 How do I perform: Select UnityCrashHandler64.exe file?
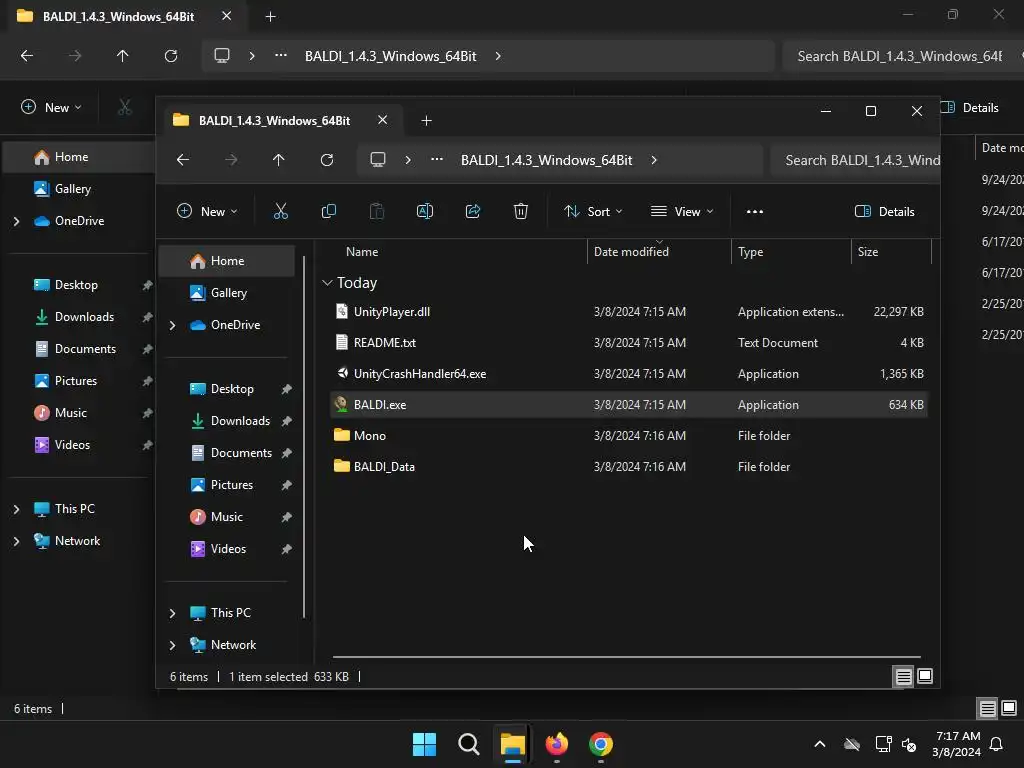click(x=628, y=374)
